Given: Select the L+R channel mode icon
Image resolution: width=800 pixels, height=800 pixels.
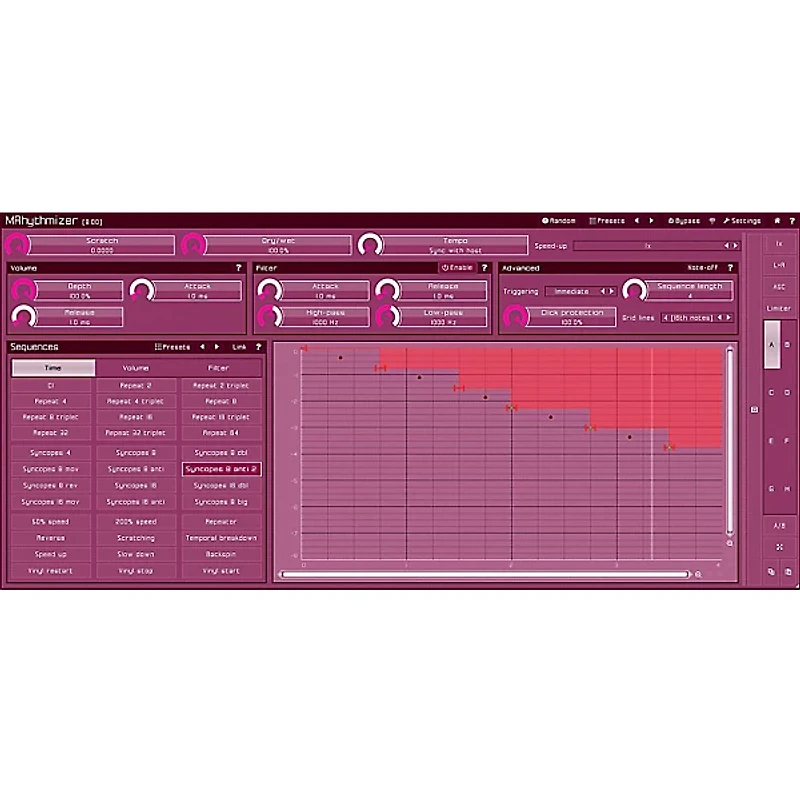Looking at the screenshot, I should [778, 265].
